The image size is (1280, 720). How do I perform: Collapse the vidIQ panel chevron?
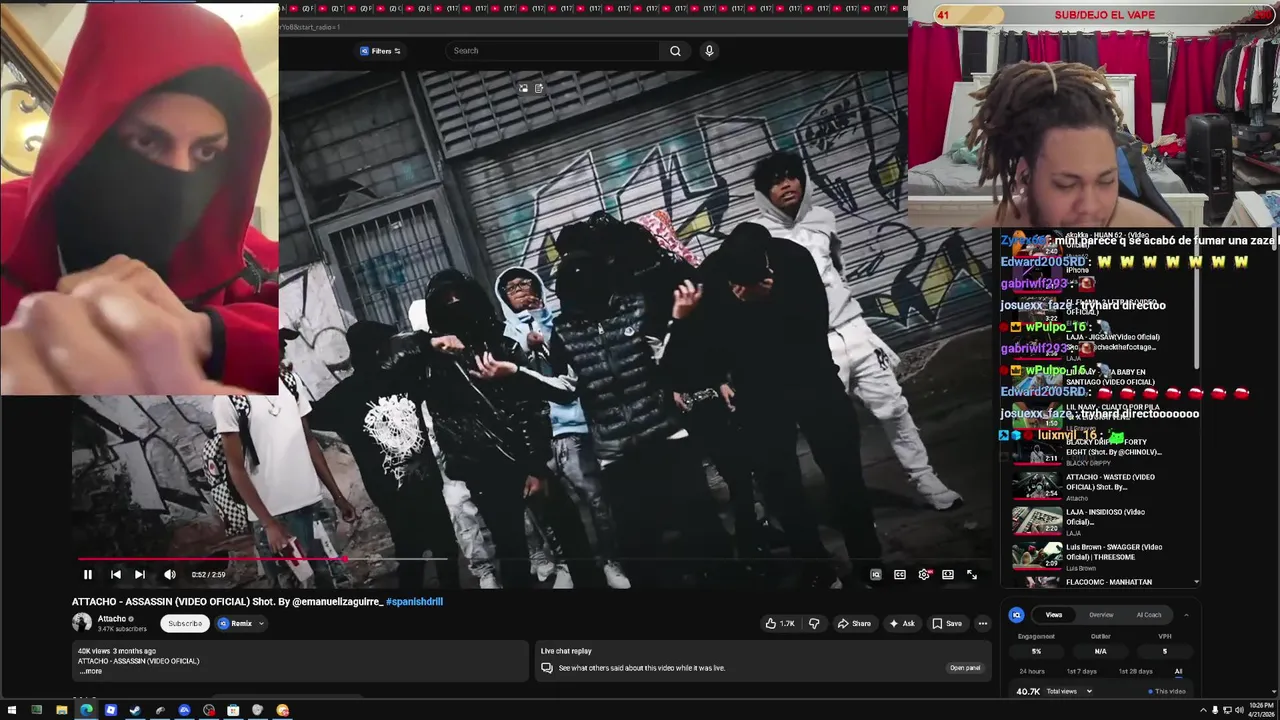tap(1186, 615)
